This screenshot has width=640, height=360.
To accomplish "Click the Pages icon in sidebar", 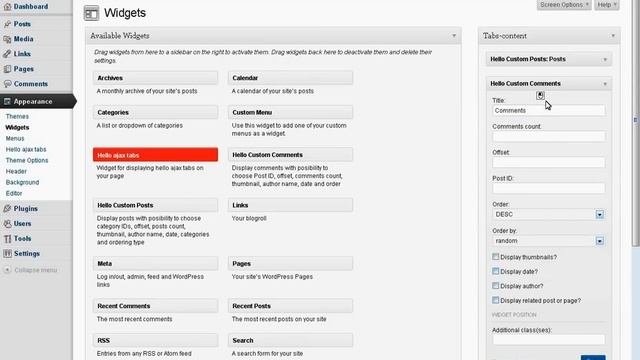I will [x=7, y=69].
